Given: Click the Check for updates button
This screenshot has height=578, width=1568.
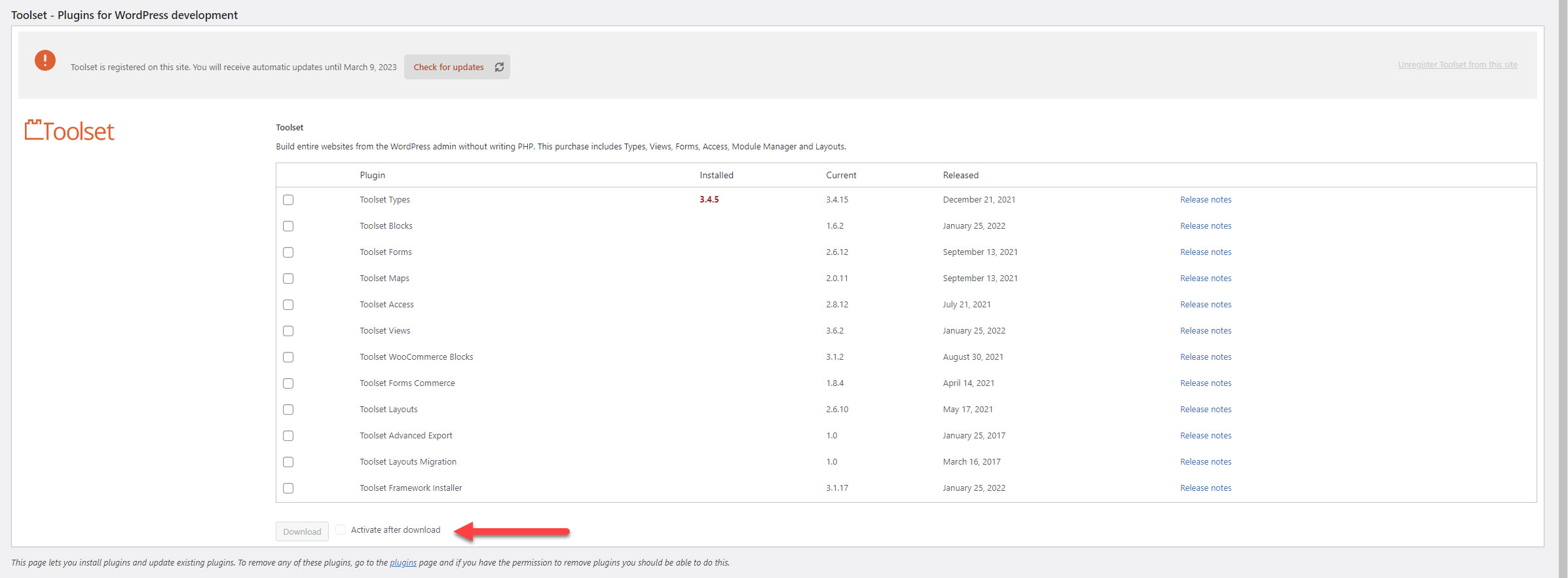Looking at the screenshot, I should tap(449, 67).
